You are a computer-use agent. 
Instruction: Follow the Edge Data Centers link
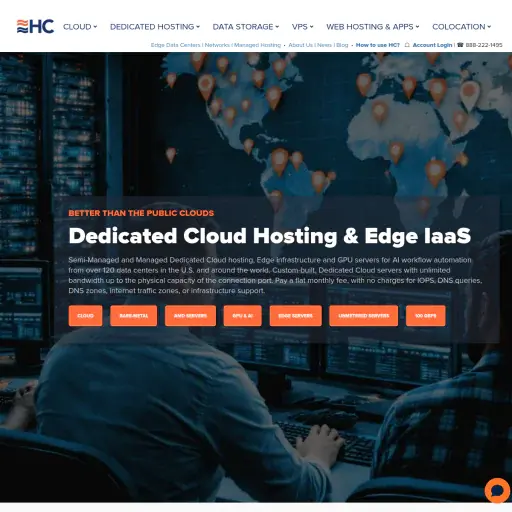175,45
